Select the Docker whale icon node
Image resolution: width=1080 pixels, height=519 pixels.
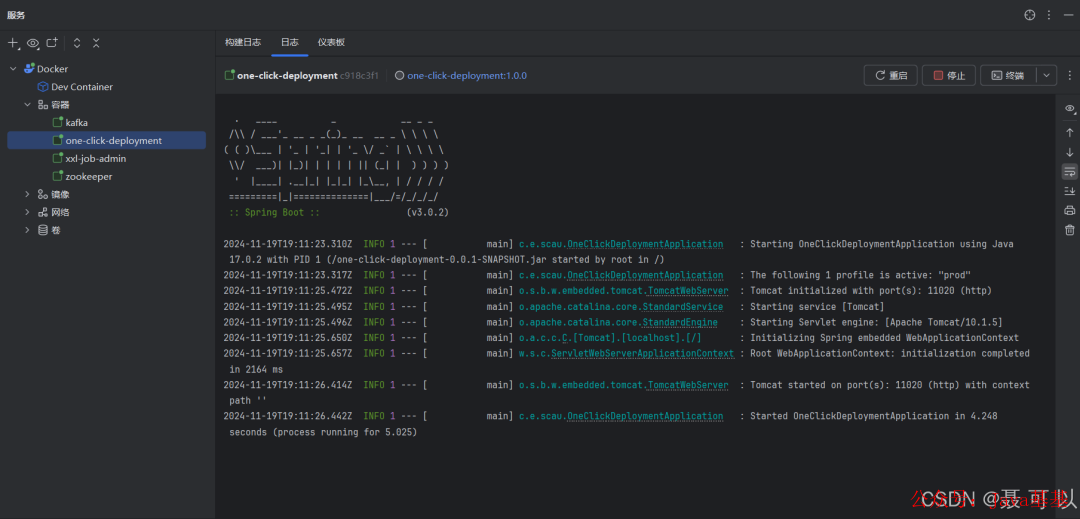29,69
